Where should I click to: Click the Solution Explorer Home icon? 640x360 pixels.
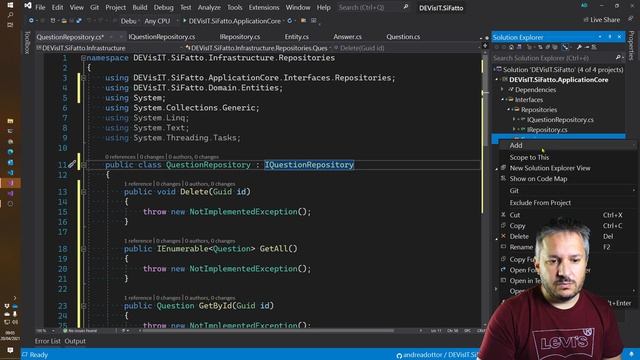pos(511,47)
